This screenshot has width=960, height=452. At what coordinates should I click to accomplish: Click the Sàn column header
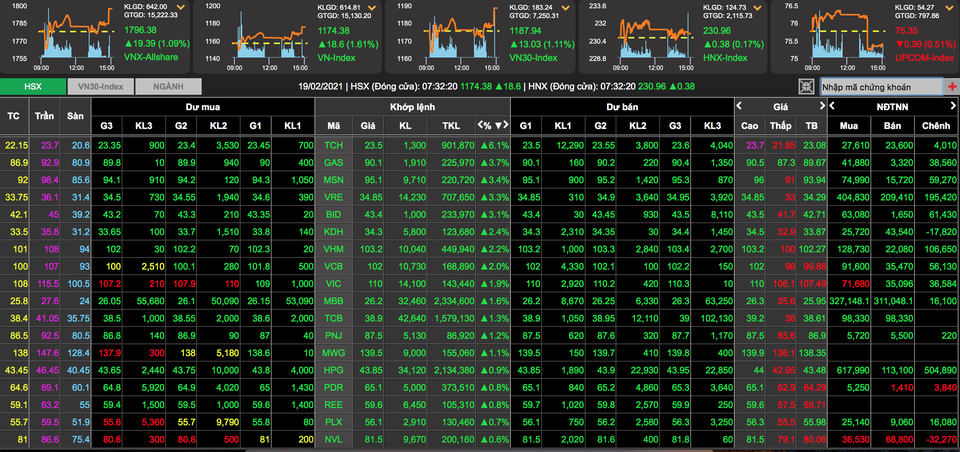75,116
